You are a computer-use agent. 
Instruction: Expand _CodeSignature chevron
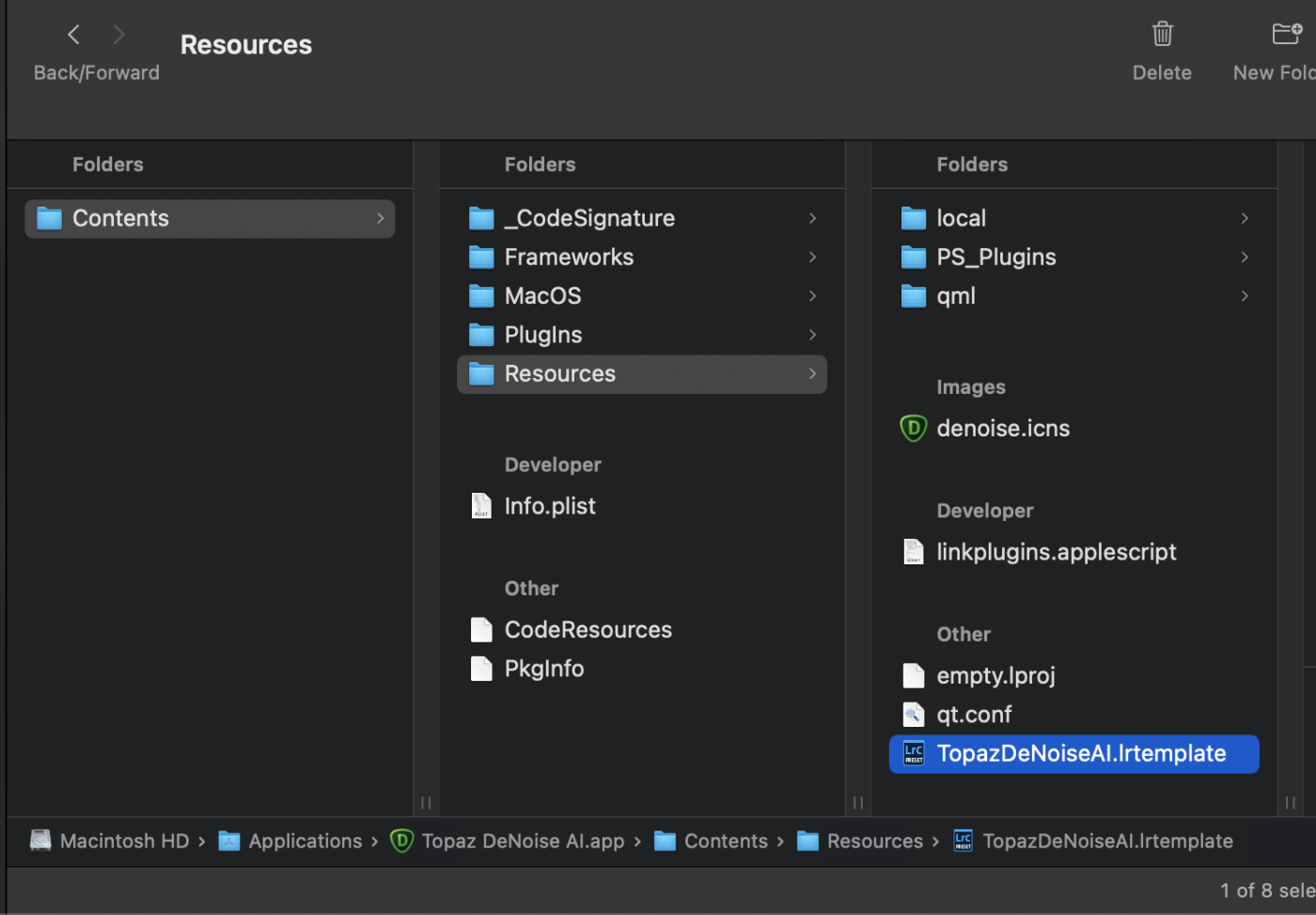tap(812, 218)
